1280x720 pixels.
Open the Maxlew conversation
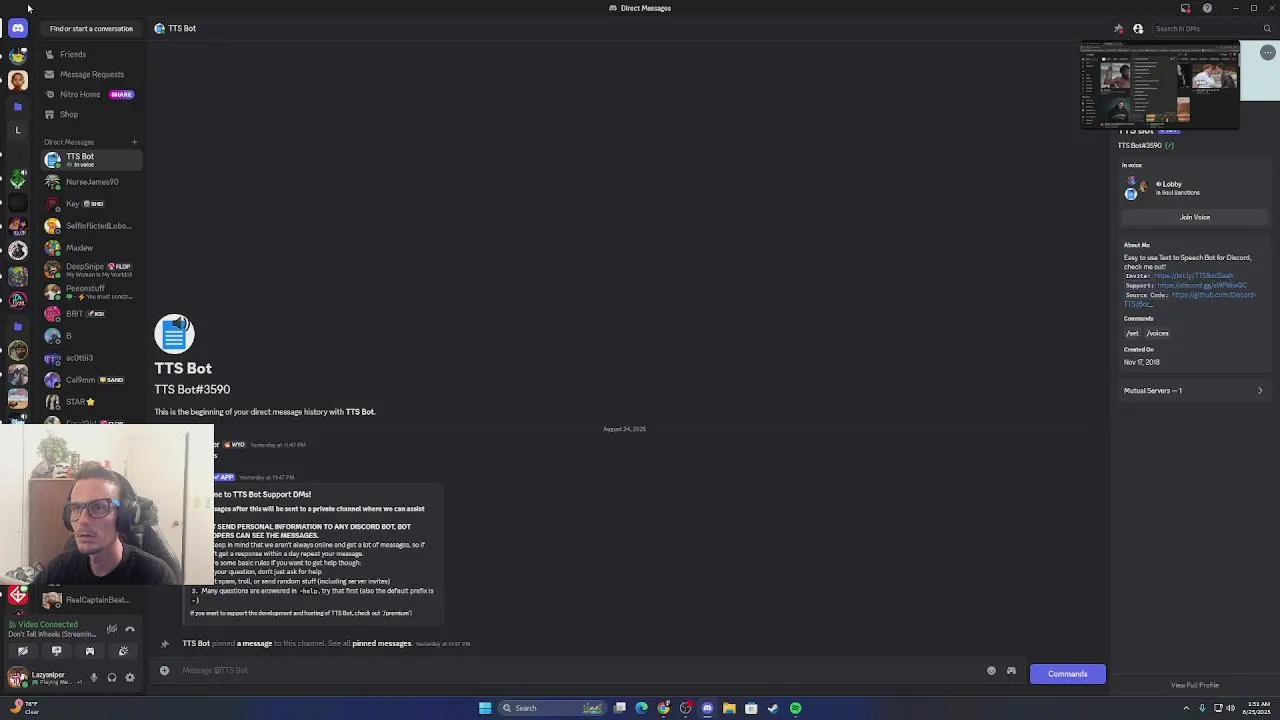(x=90, y=248)
